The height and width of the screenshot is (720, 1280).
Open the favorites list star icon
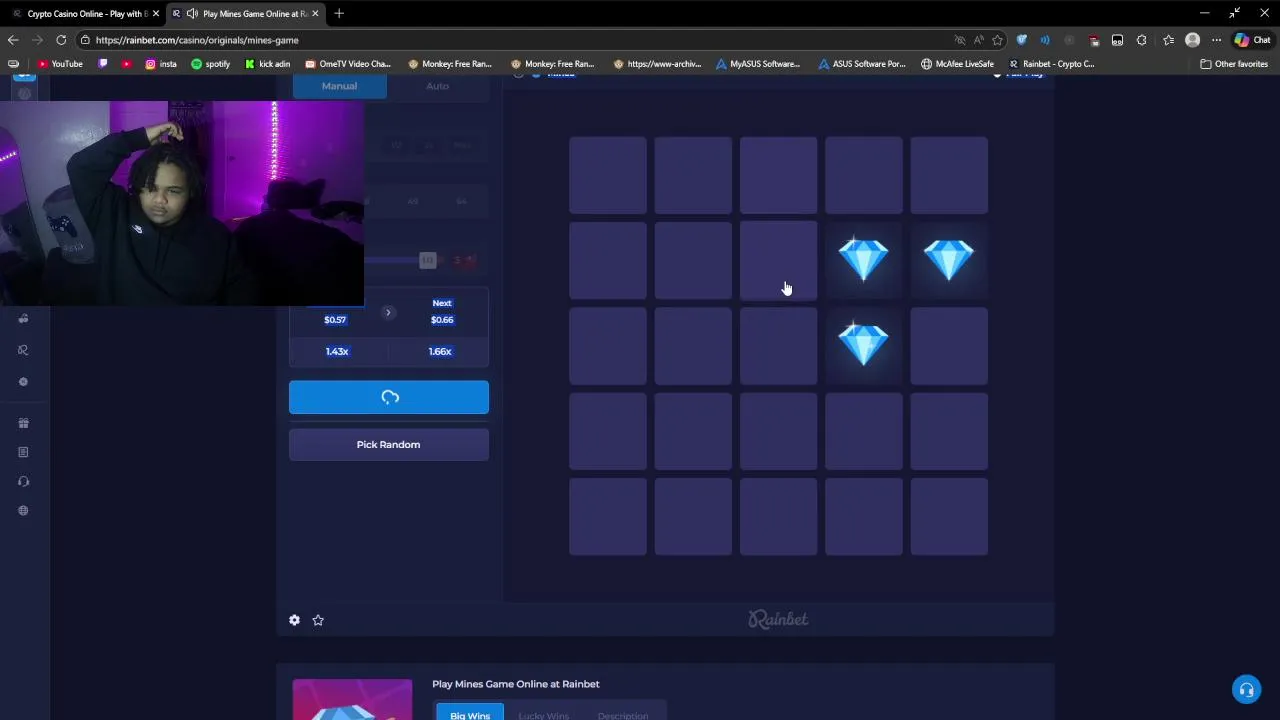[x=1168, y=40]
